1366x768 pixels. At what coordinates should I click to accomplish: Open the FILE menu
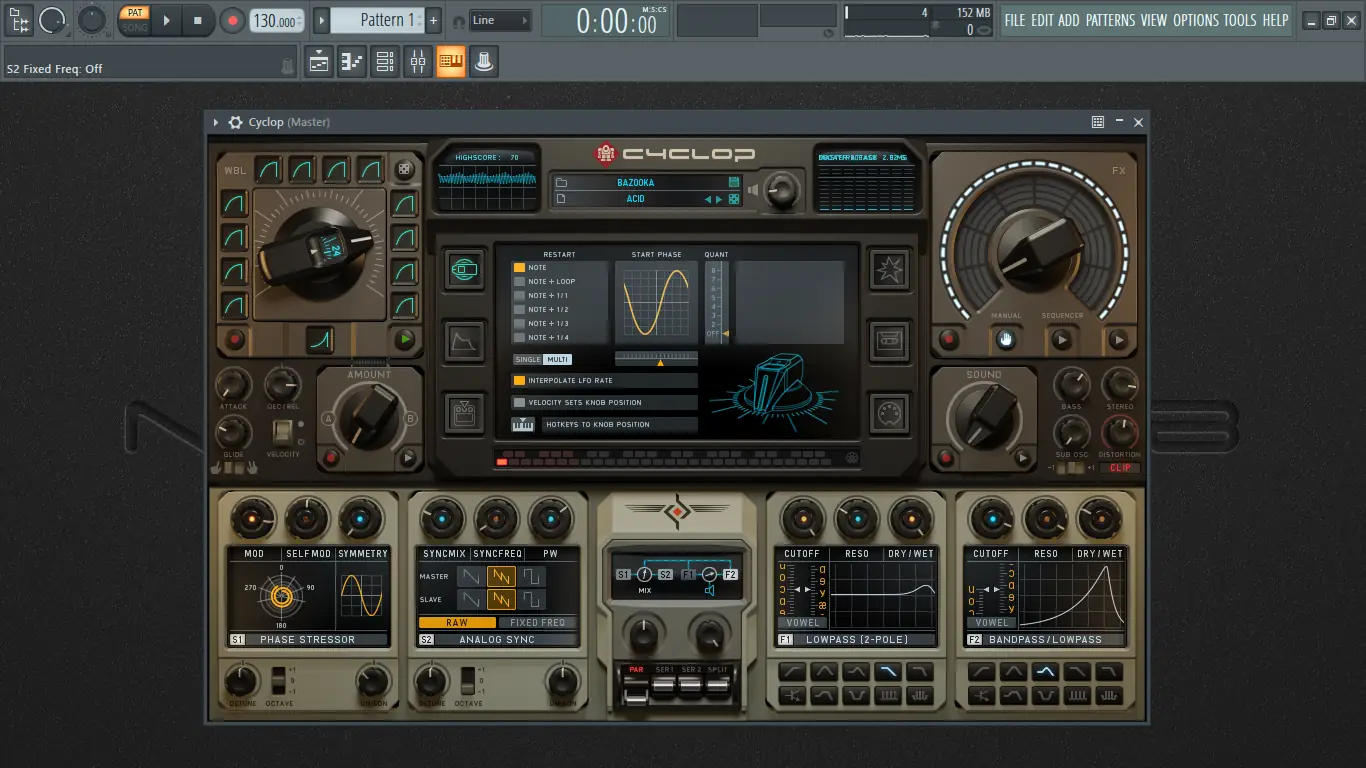1015,20
